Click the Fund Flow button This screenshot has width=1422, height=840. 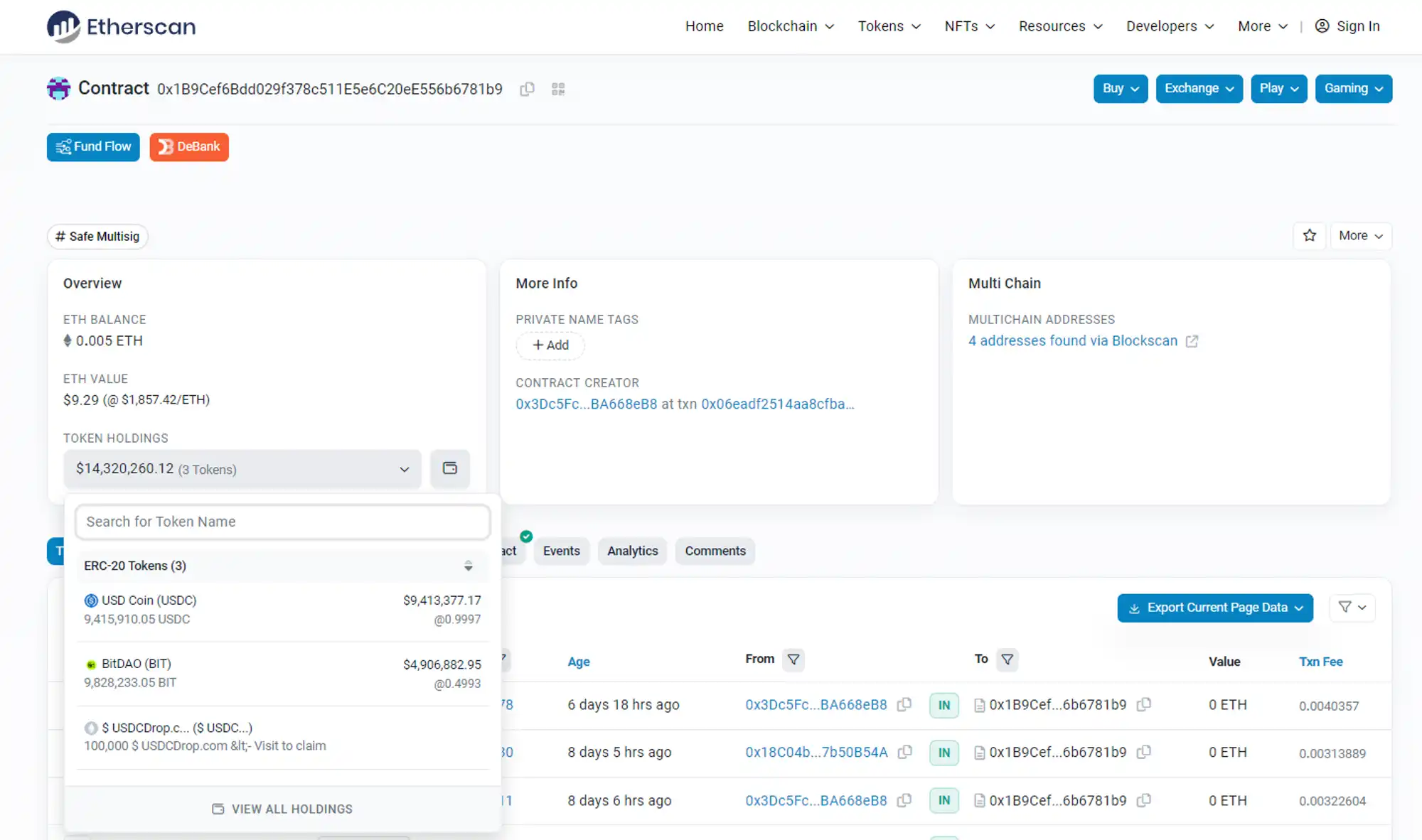pos(93,147)
